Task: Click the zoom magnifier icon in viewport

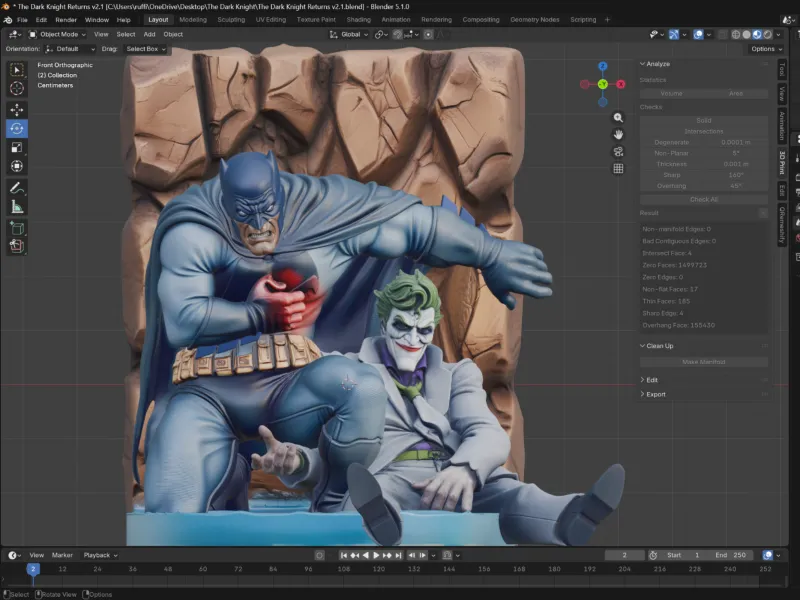Action: [618, 118]
